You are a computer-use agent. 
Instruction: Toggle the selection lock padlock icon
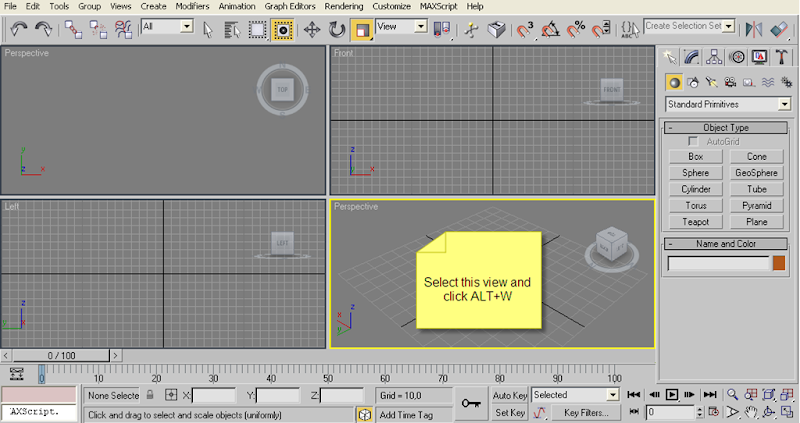[150, 396]
